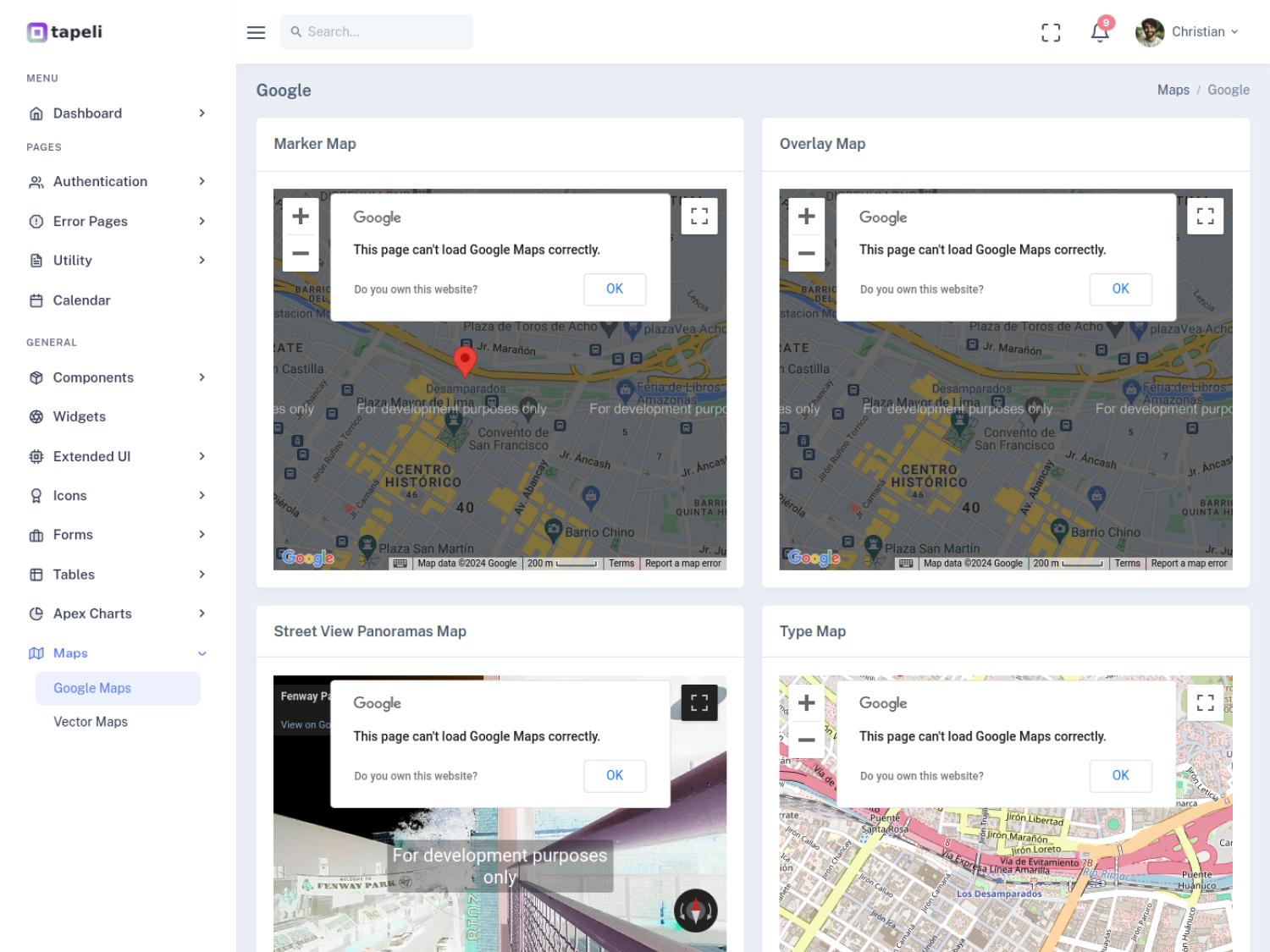Open keyboard shortcuts on Marker Map
The width and height of the screenshot is (1270, 952).
coord(400,564)
